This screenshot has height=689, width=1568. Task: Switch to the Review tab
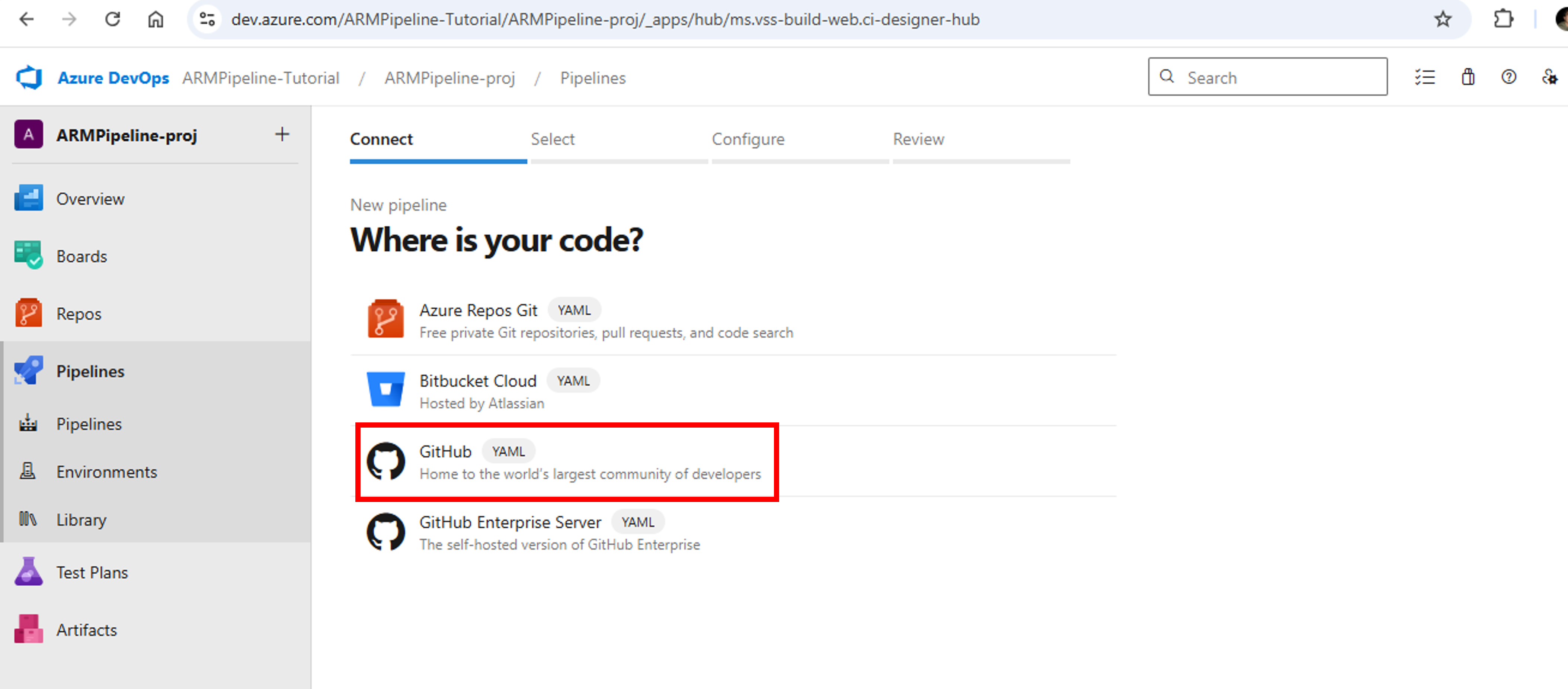pos(919,139)
